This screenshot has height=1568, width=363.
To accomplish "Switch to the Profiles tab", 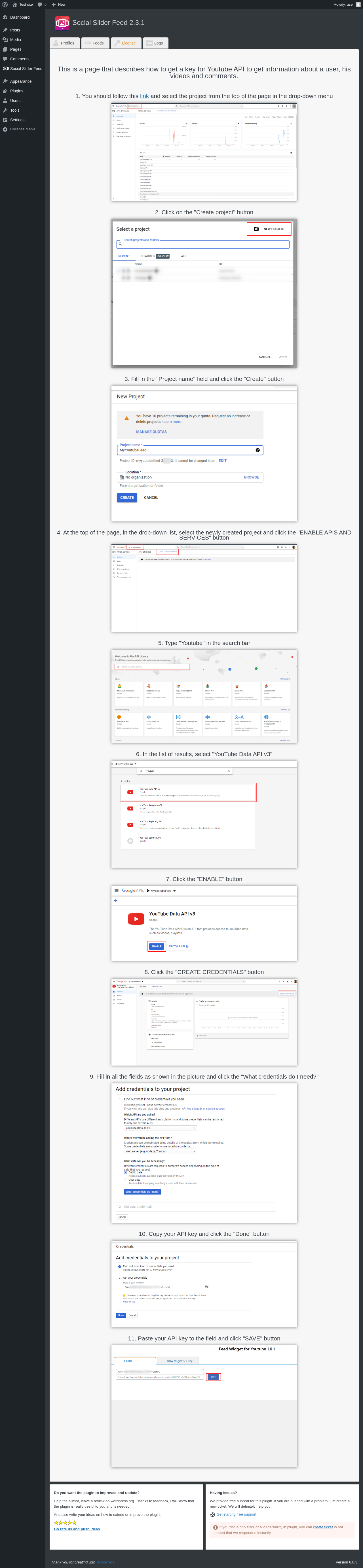I will click(64, 43).
